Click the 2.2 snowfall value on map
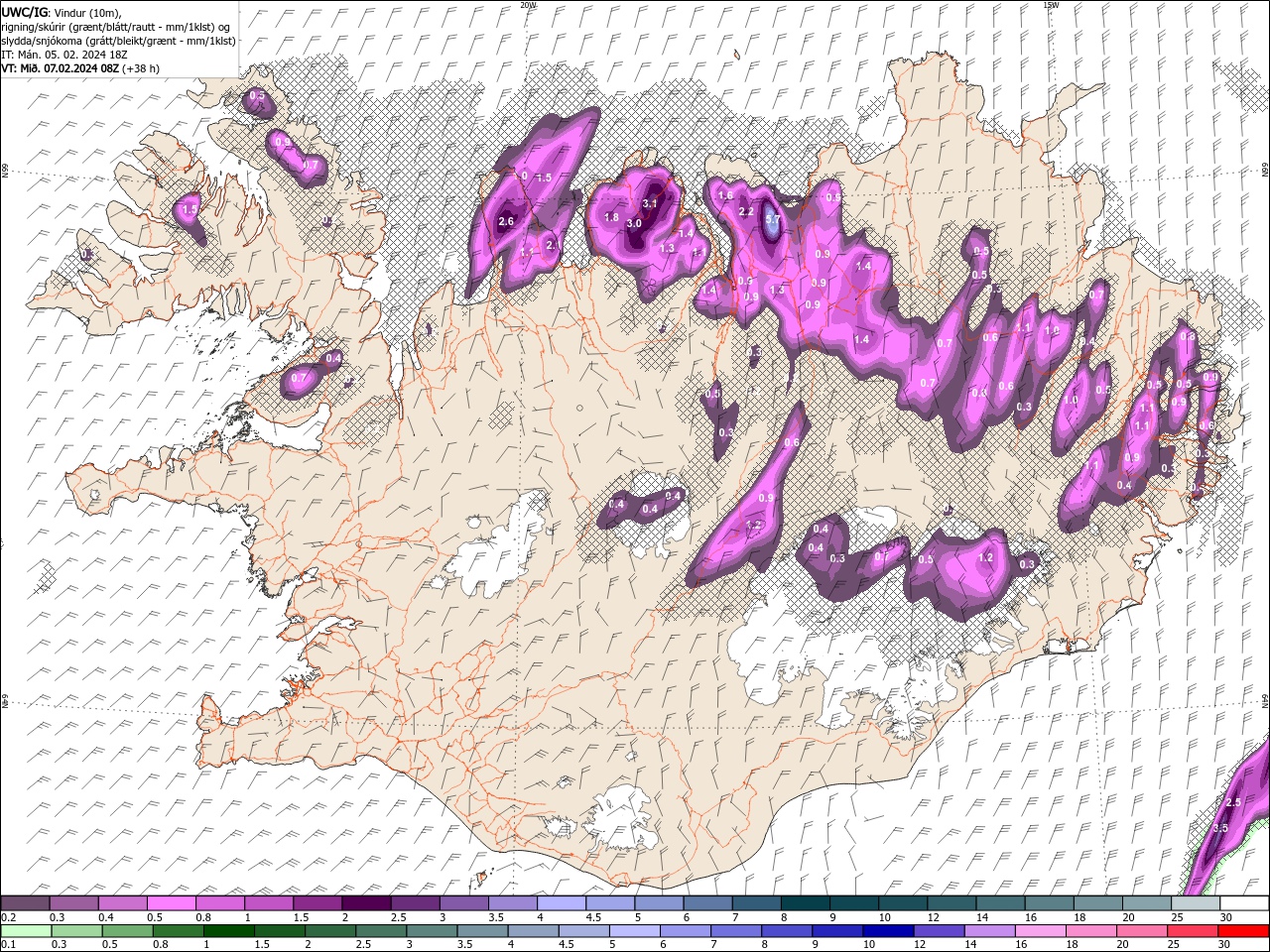The width and height of the screenshot is (1270, 952). (x=747, y=211)
